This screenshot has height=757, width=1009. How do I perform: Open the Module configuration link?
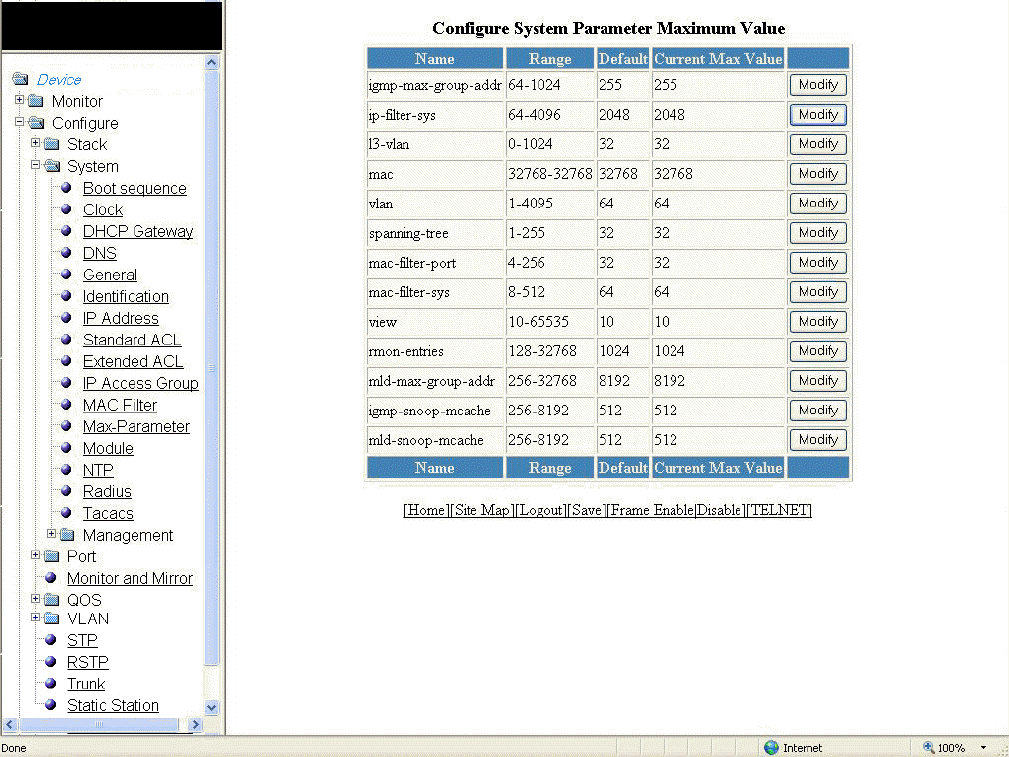pyautogui.click(x=108, y=448)
